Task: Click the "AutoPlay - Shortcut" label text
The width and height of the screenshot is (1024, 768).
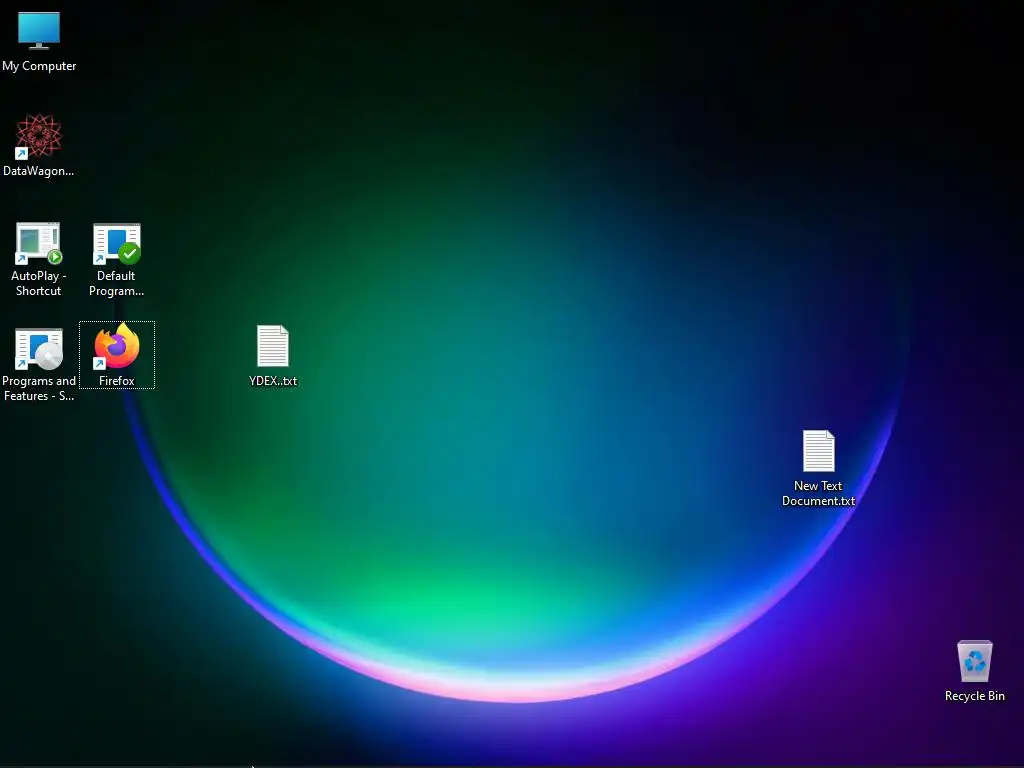Action: [39, 283]
